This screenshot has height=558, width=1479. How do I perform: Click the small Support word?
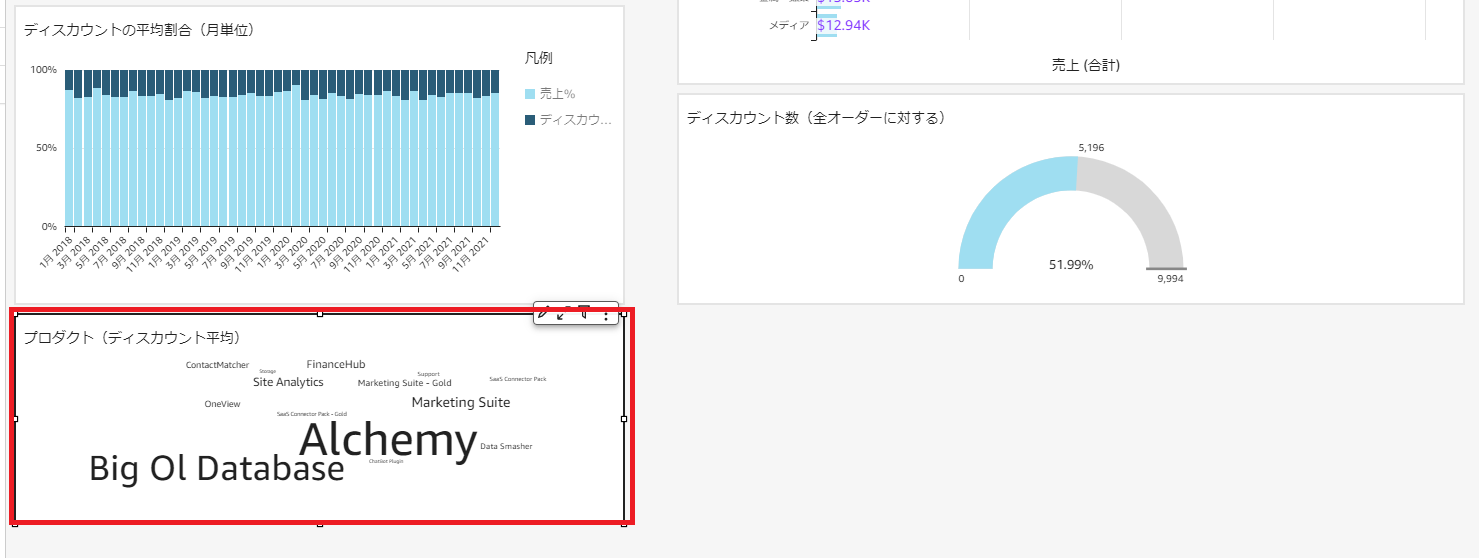pyautogui.click(x=428, y=374)
